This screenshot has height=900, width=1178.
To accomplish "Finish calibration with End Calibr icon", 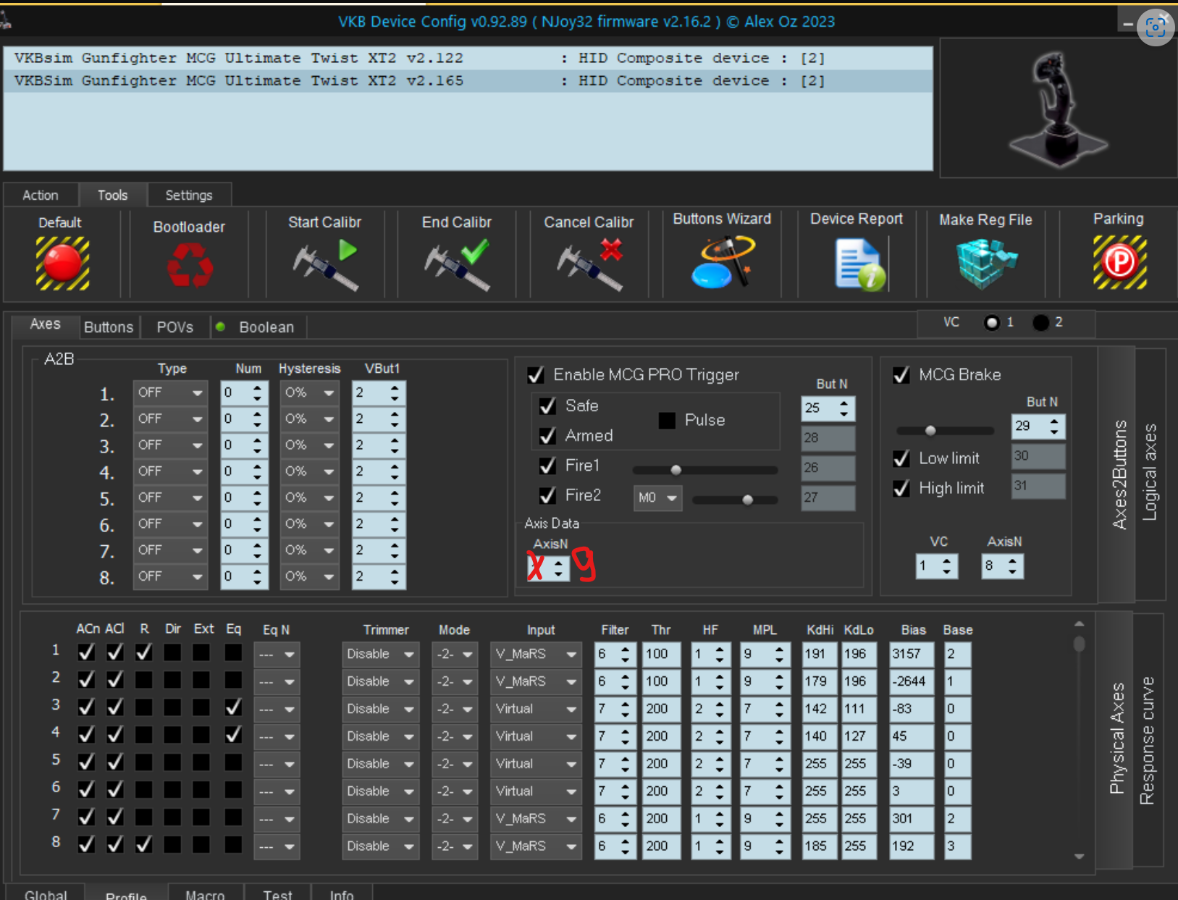I will pyautogui.click(x=457, y=264).
